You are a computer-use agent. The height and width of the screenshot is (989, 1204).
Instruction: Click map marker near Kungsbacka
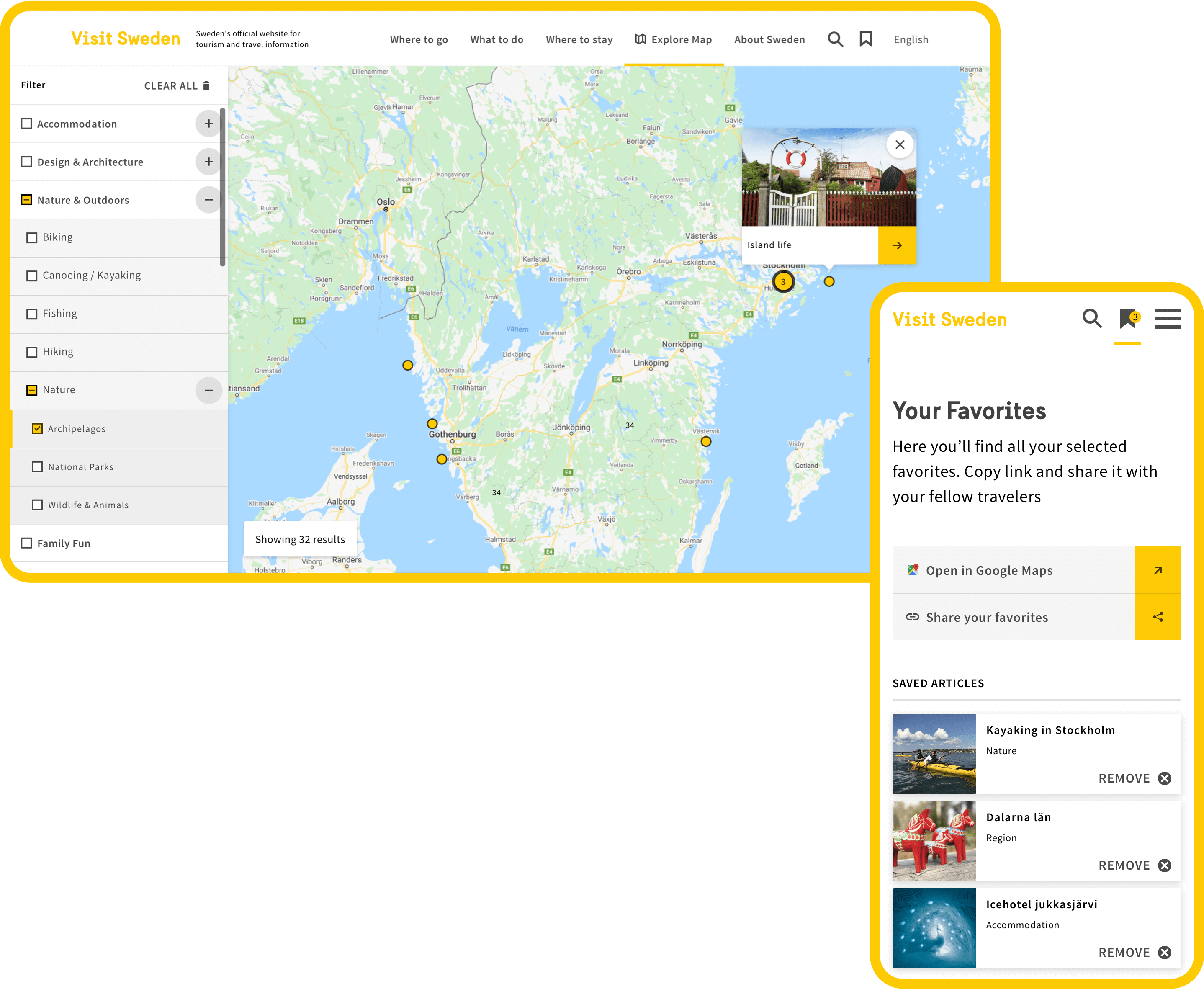(441, 459)
